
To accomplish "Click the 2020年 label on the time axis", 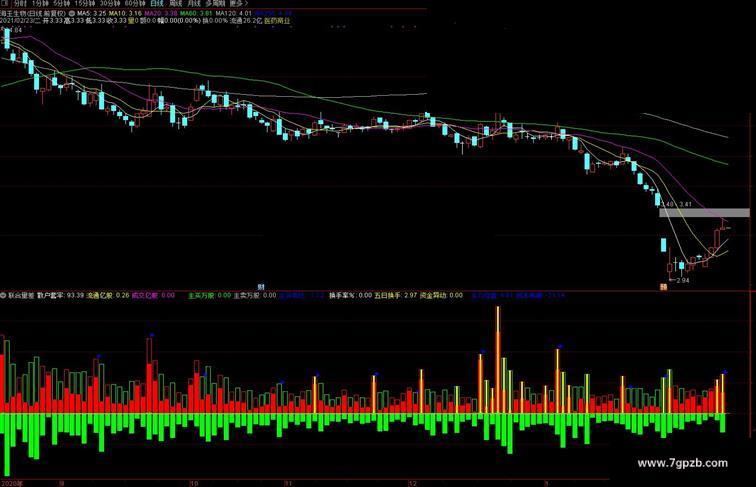I will coord(12,483).
